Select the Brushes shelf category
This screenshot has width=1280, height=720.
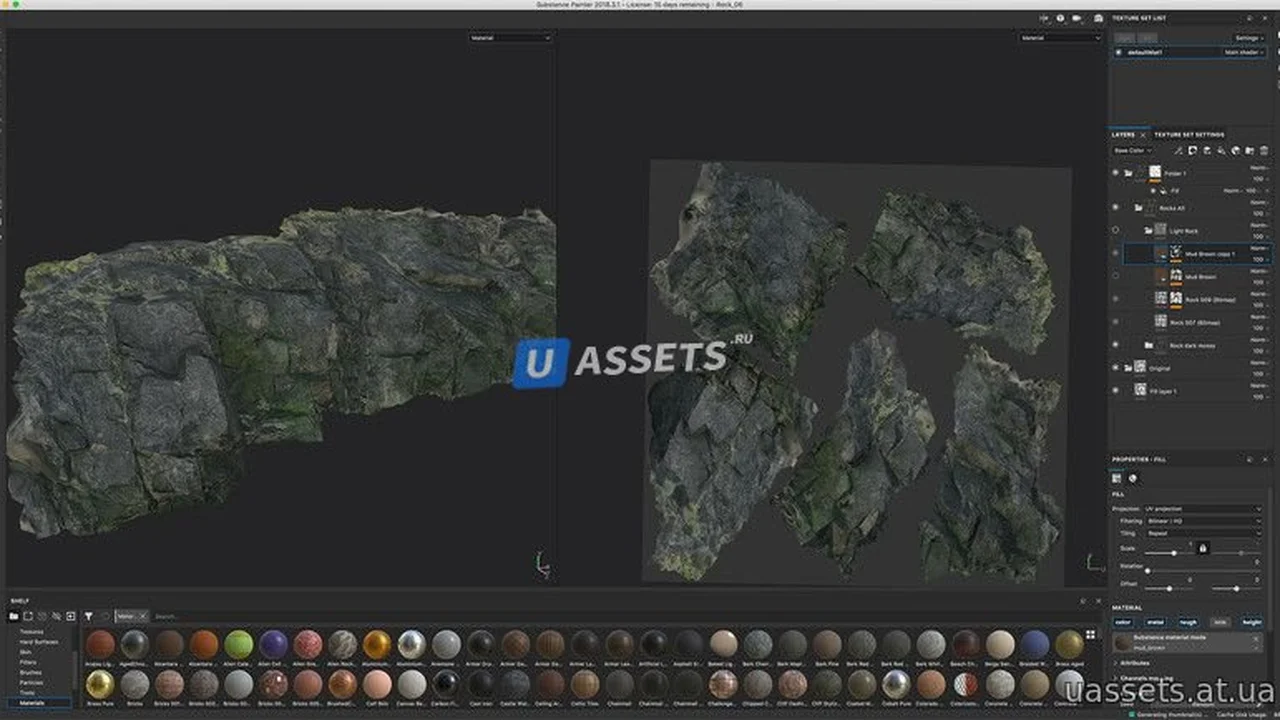click(x=31, y=672)
